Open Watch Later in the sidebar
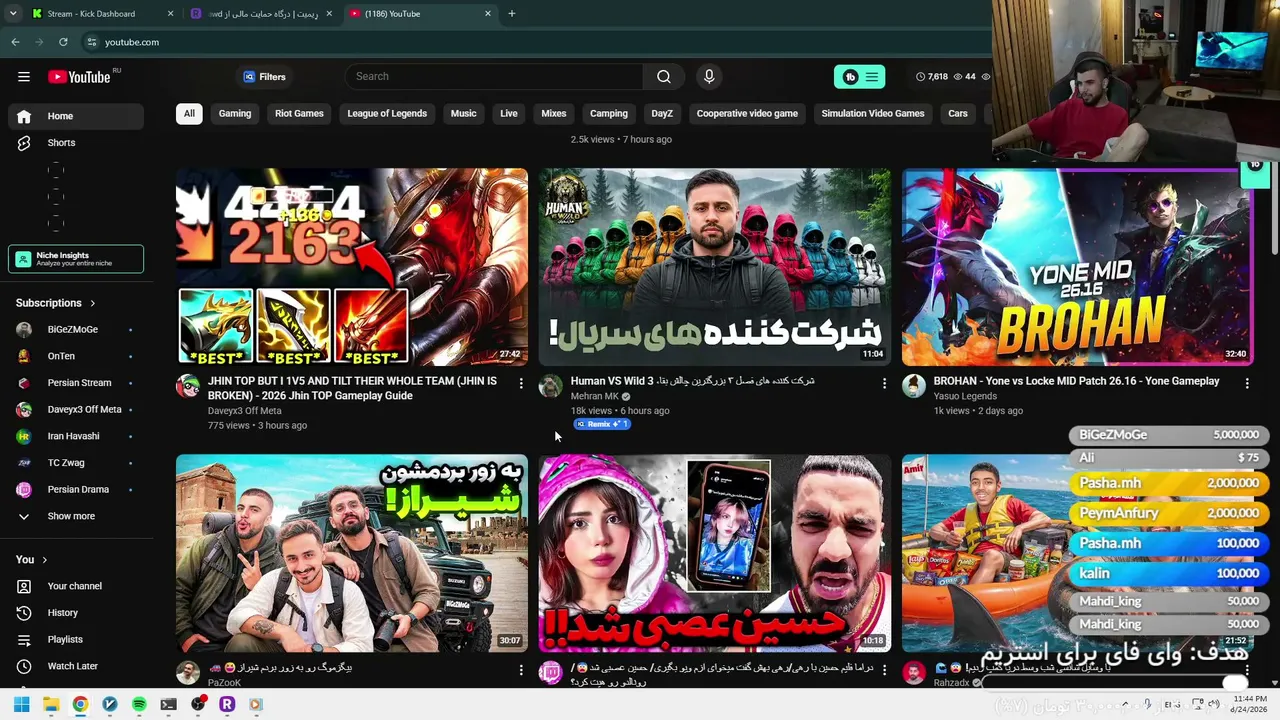 [76, 666]
